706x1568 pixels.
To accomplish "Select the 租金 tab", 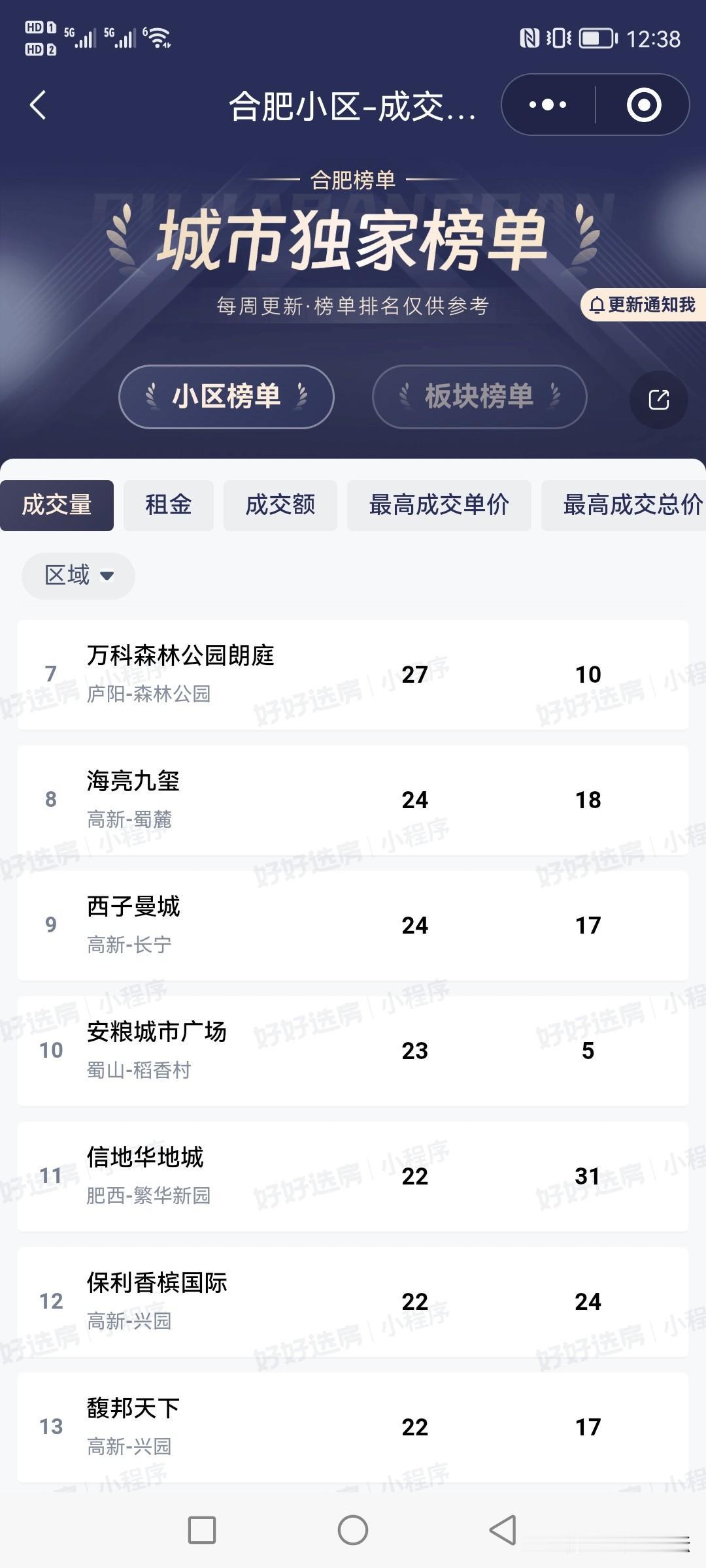I will (x=169, y=505).
